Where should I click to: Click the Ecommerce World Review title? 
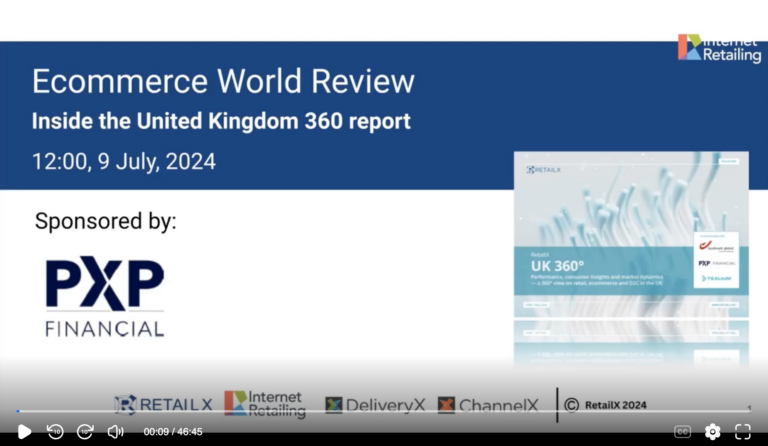[x=223, y=81]
